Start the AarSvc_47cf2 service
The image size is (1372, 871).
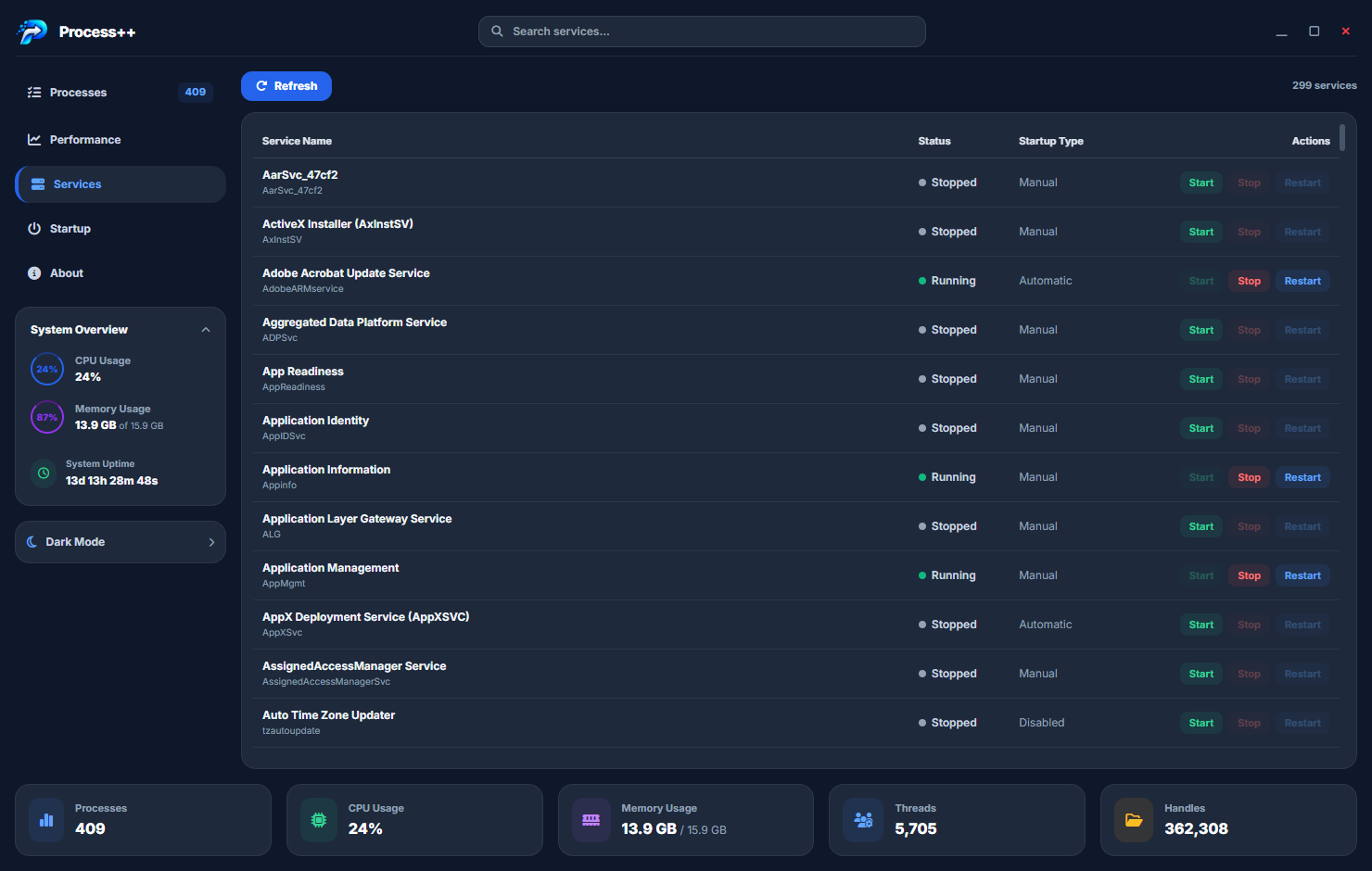point(1201,183)
